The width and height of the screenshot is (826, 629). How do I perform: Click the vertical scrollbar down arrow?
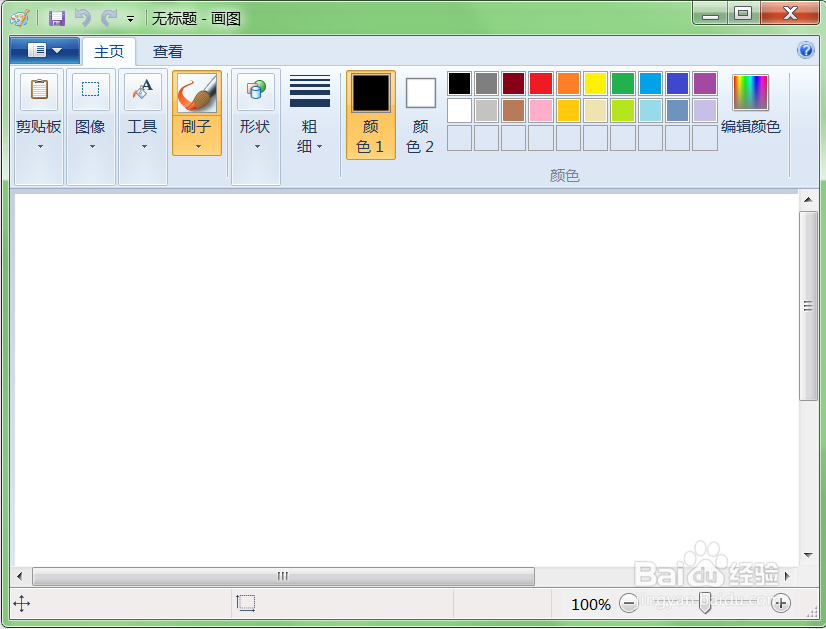(x=808, y=555)
